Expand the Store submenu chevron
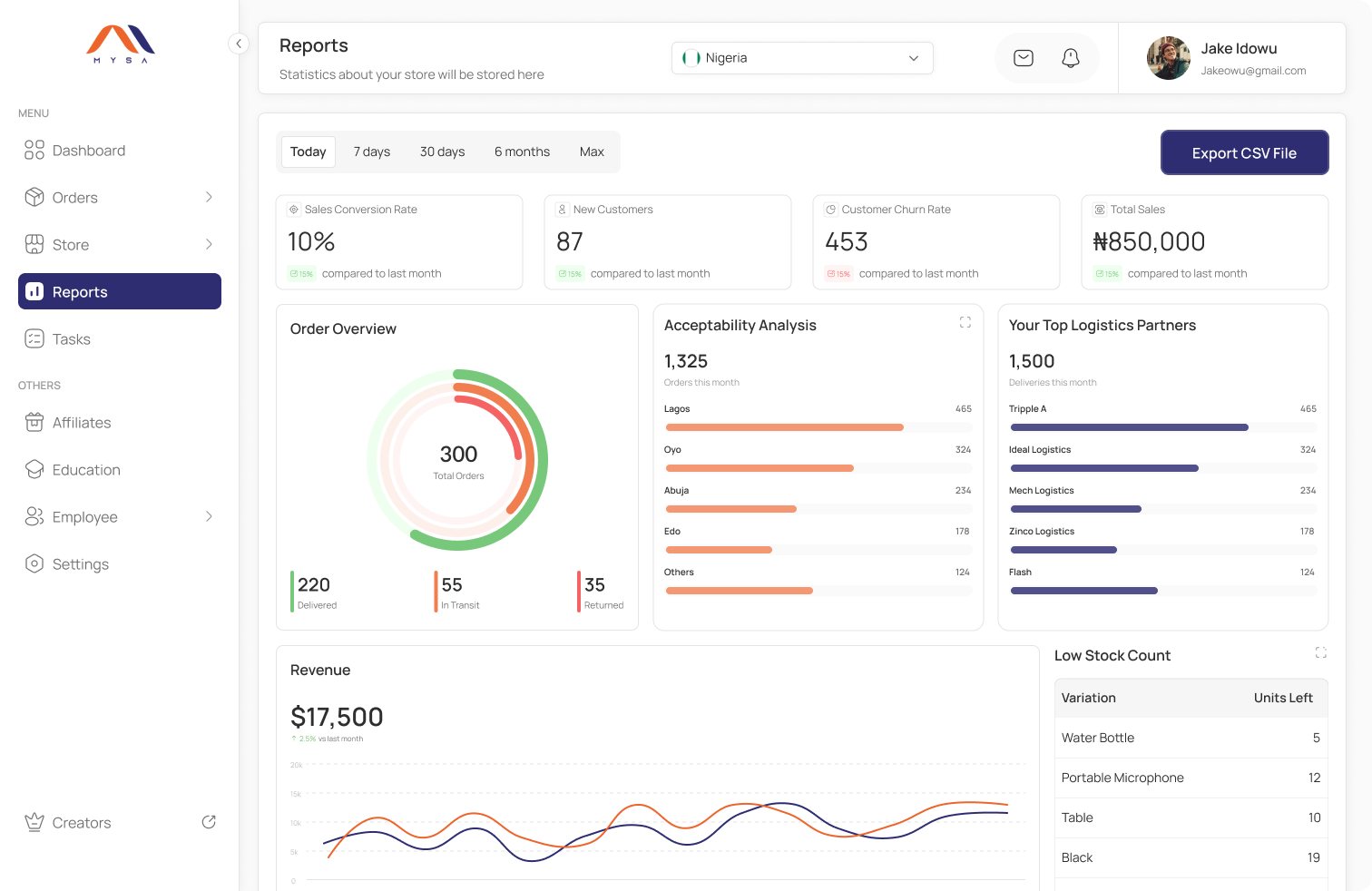This screenshot has height=891, width=1372. (x=209, y=244)
